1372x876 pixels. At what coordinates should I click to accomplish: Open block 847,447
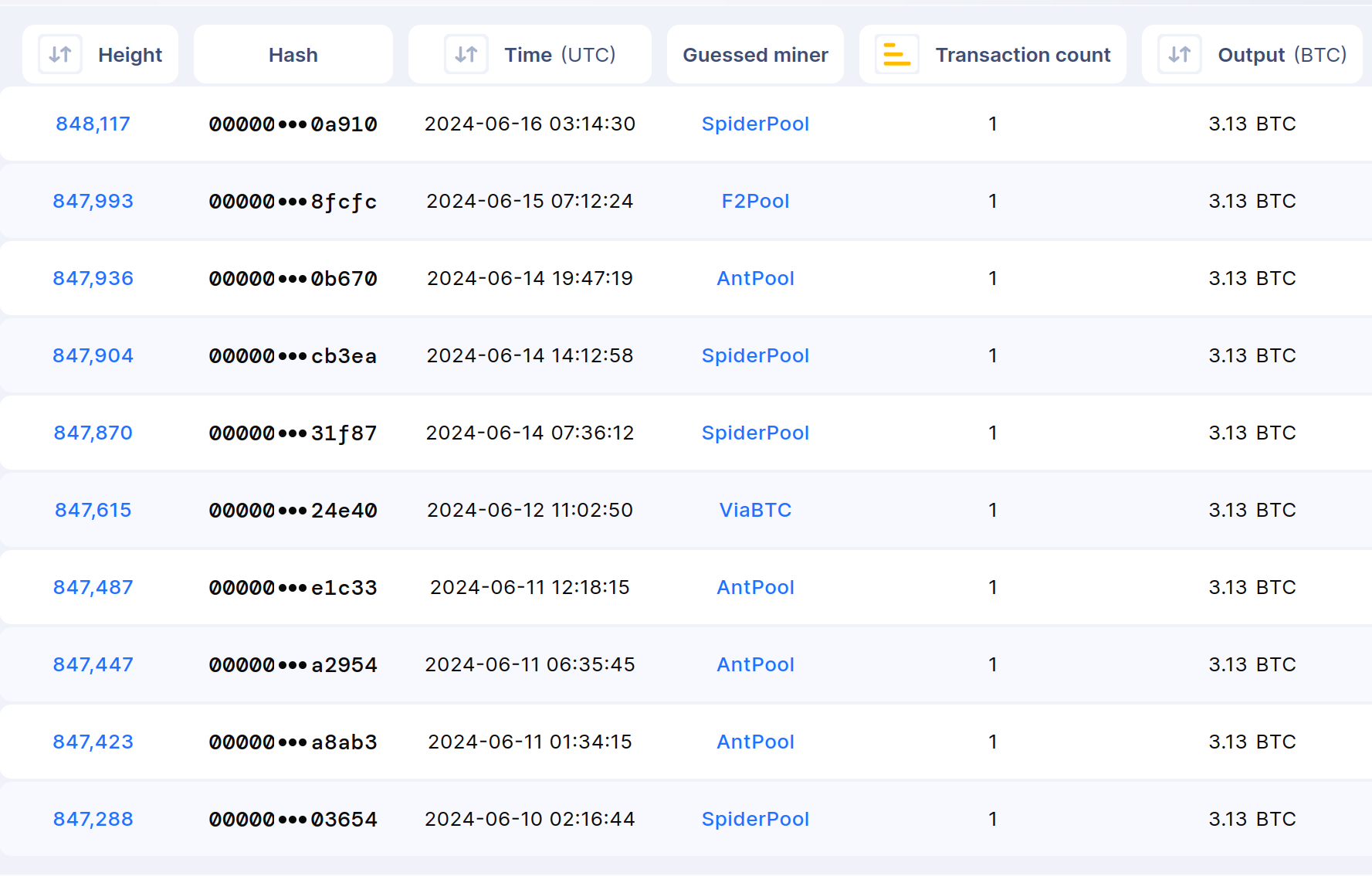pyautogui.click(x=93, y=664)
